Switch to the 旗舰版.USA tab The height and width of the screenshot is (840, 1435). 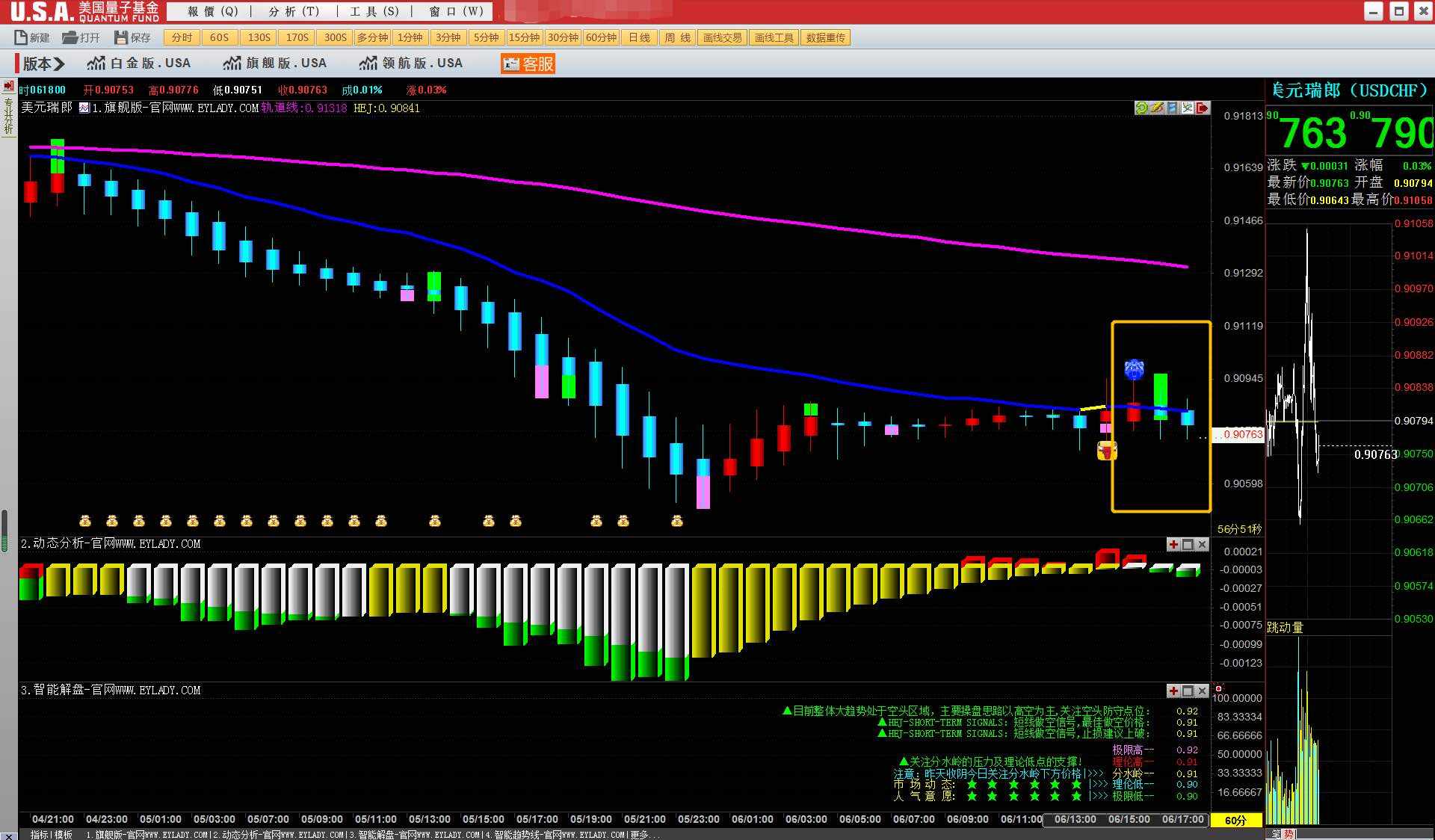[274, 64]
